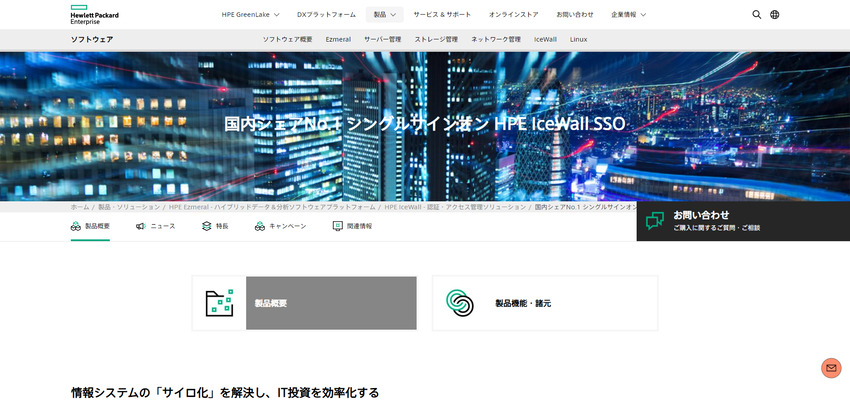Select ソフトウェア概要 in sub navigation
Screen dimensions: 850x400
(x=287, y=40)
